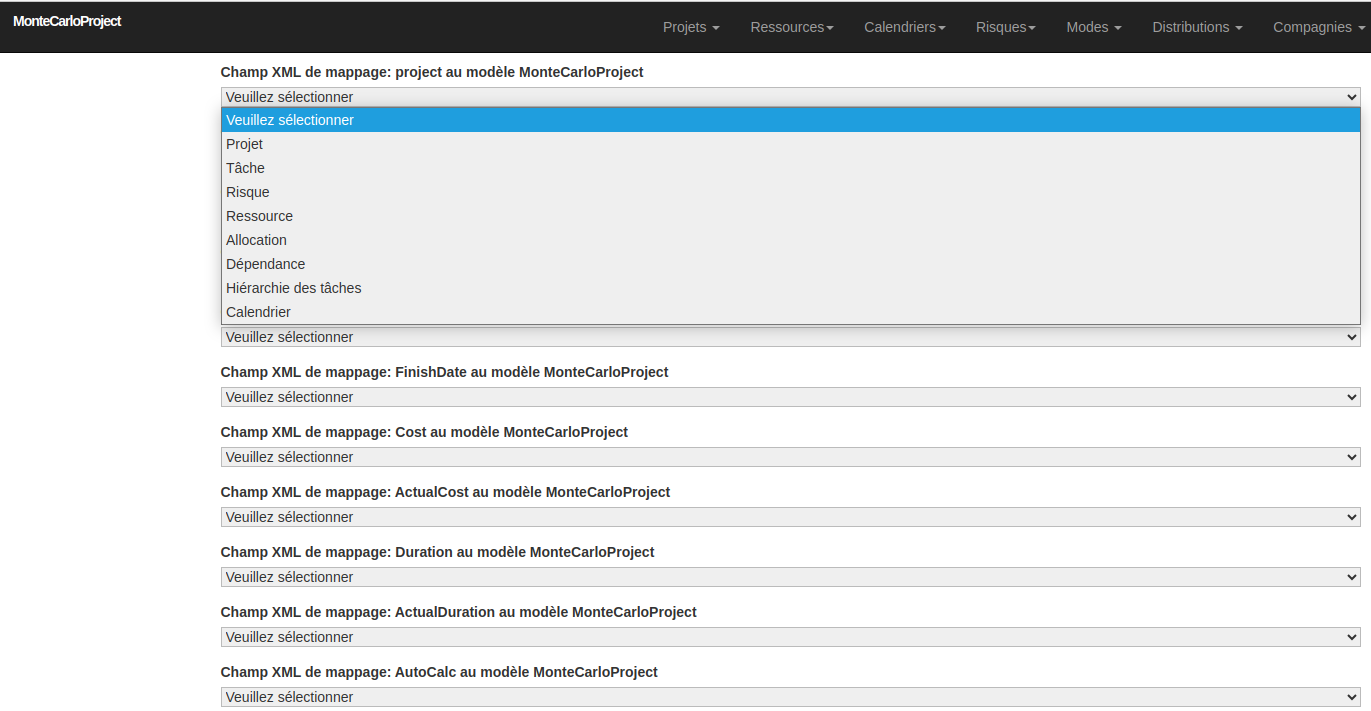Open the ActualDuration mapping dropdown

pos(790,637)
